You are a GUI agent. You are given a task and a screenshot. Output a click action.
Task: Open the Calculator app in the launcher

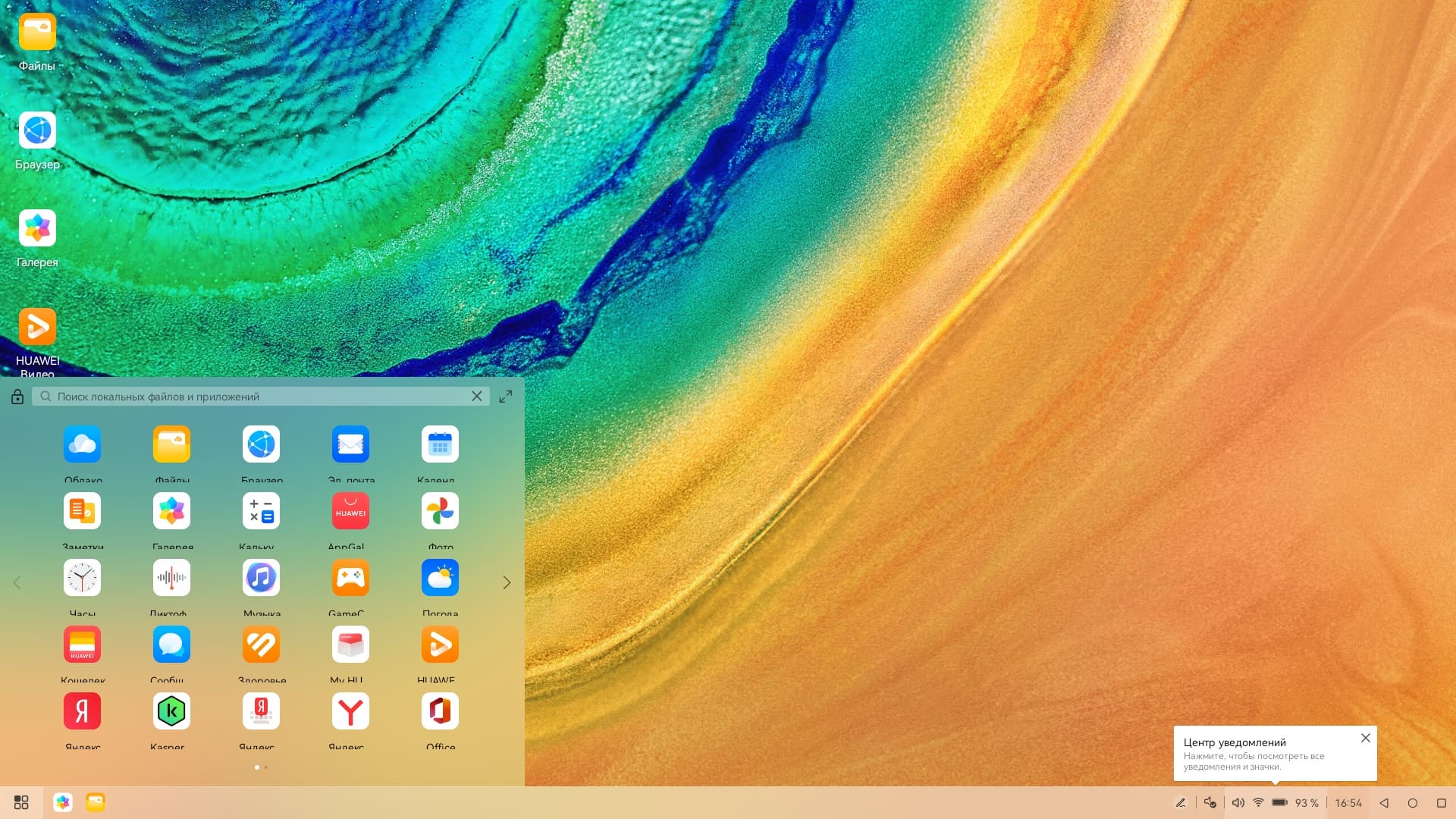pos(261,511)
